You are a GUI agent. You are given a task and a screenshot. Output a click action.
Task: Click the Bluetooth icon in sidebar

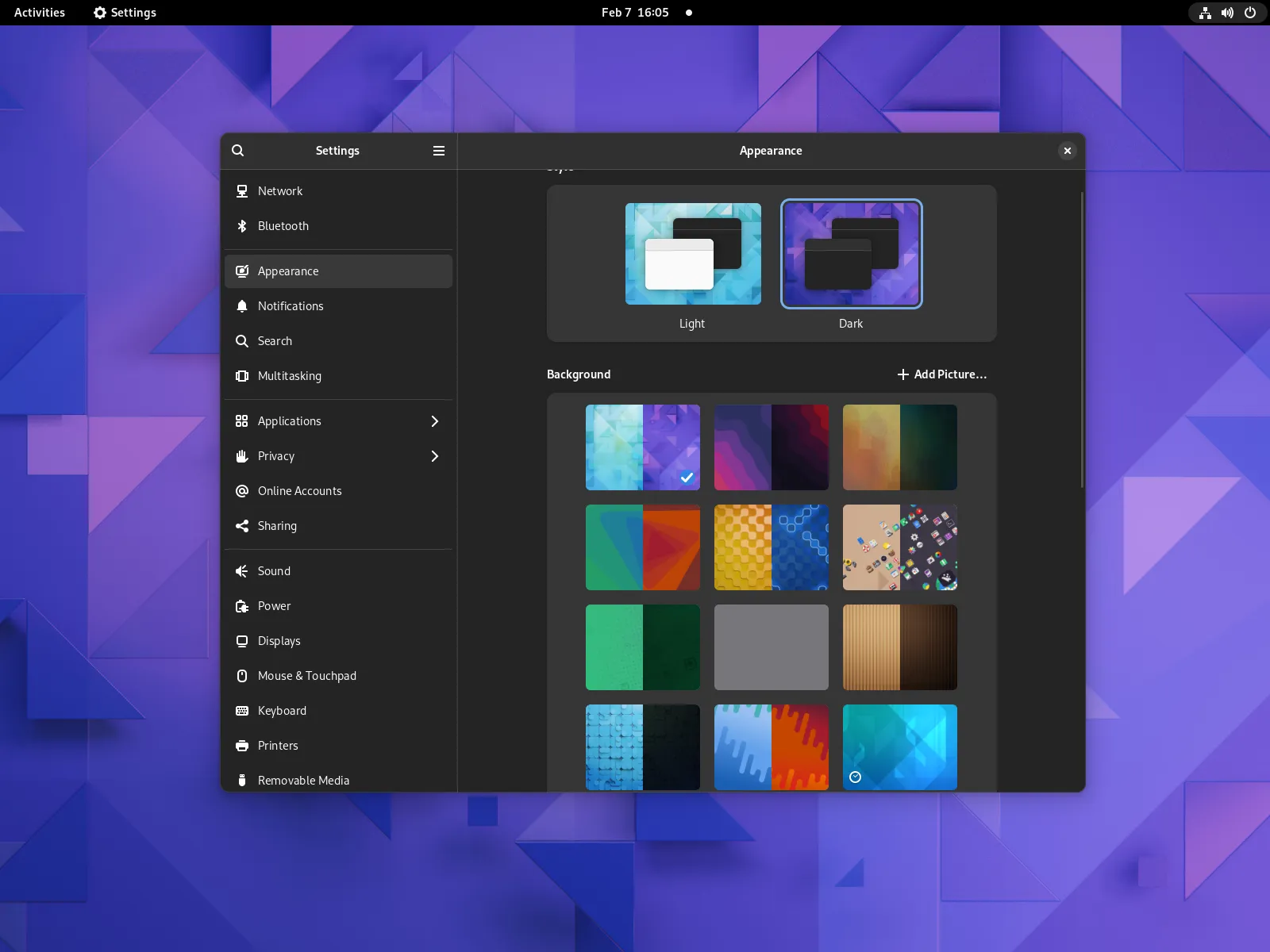point(242,226)
